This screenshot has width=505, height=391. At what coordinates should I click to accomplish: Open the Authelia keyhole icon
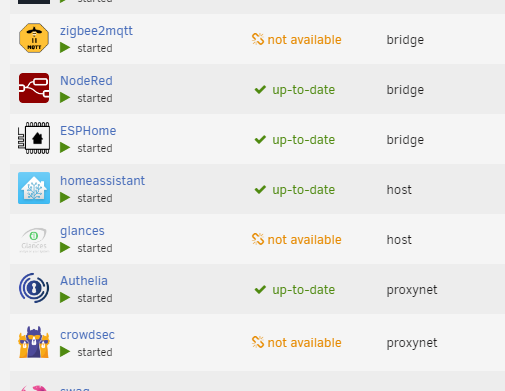pyautogui.click(x=34, y=288)
